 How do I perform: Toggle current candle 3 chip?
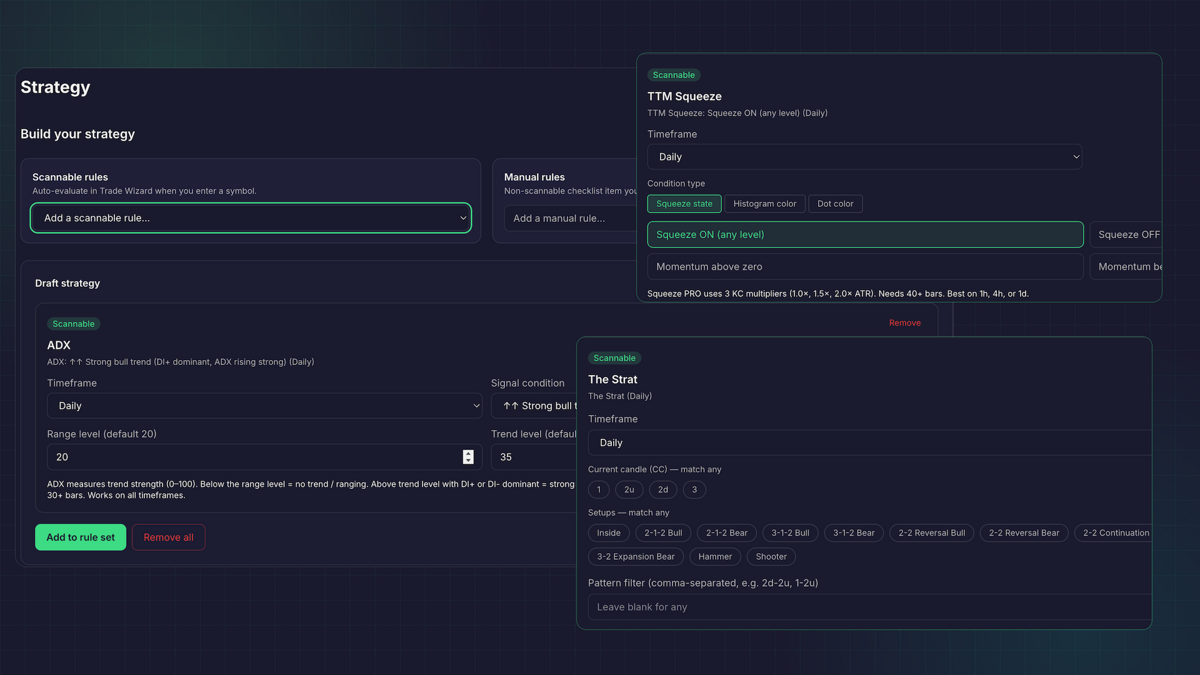[694, 490]
